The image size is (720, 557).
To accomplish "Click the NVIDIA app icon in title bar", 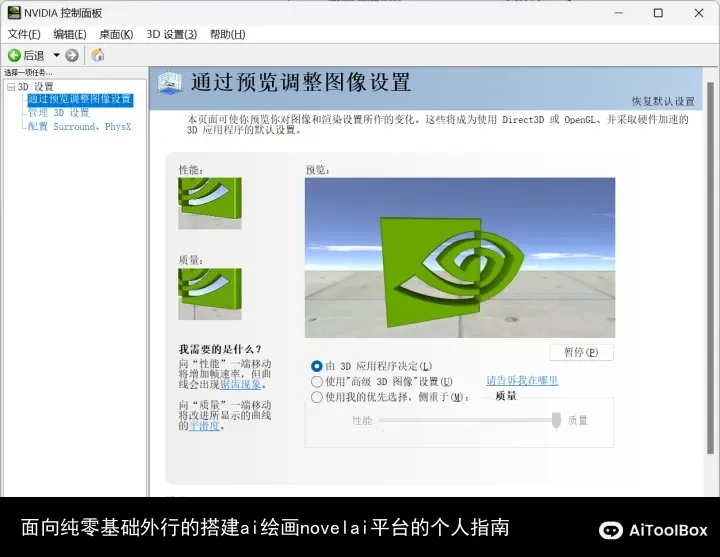I will click(x=14, y=12).
